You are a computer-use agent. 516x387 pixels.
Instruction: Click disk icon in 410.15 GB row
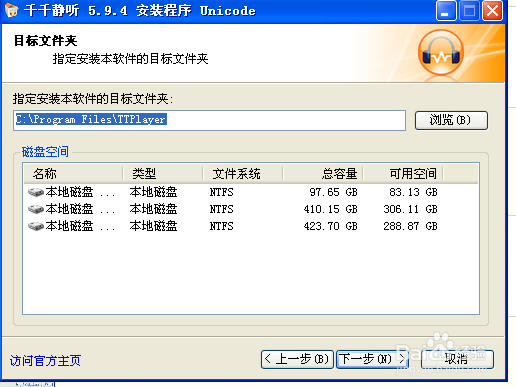click(x=36, y=209)
